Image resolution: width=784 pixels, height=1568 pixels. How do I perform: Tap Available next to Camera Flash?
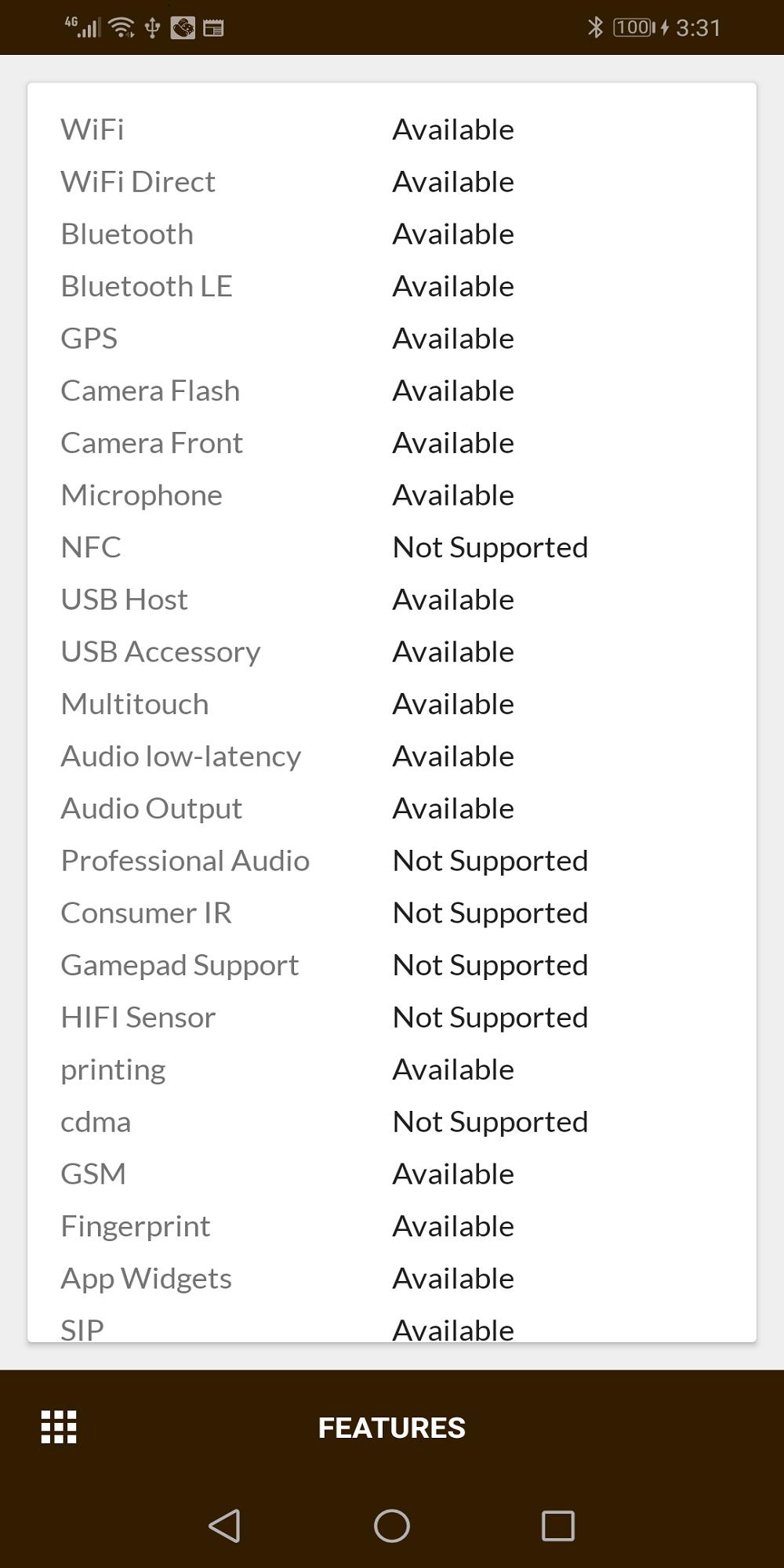(x=453, y=390)
